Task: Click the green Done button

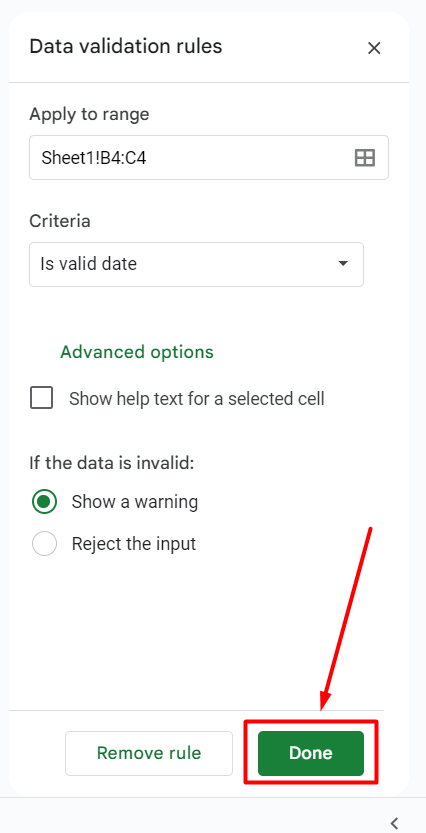Action: [311, 753]
